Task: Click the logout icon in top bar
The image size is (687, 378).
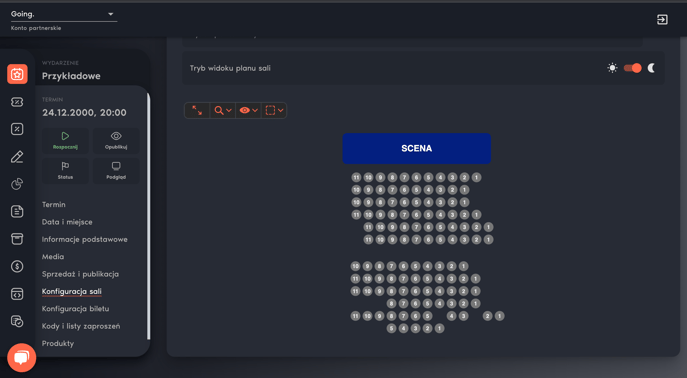Action: pos(662,20)
